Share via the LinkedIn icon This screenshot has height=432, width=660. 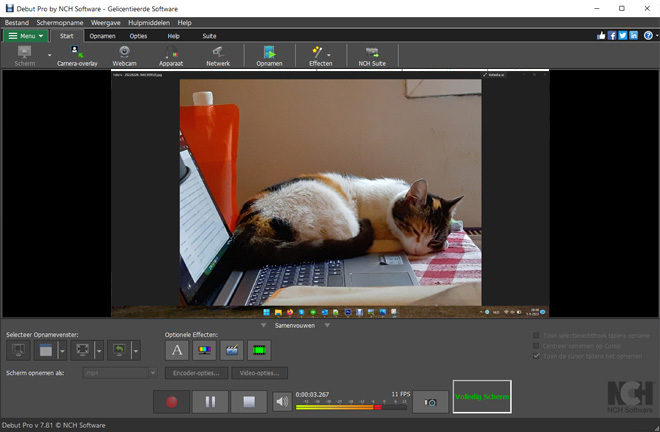[x=633, y=36]
